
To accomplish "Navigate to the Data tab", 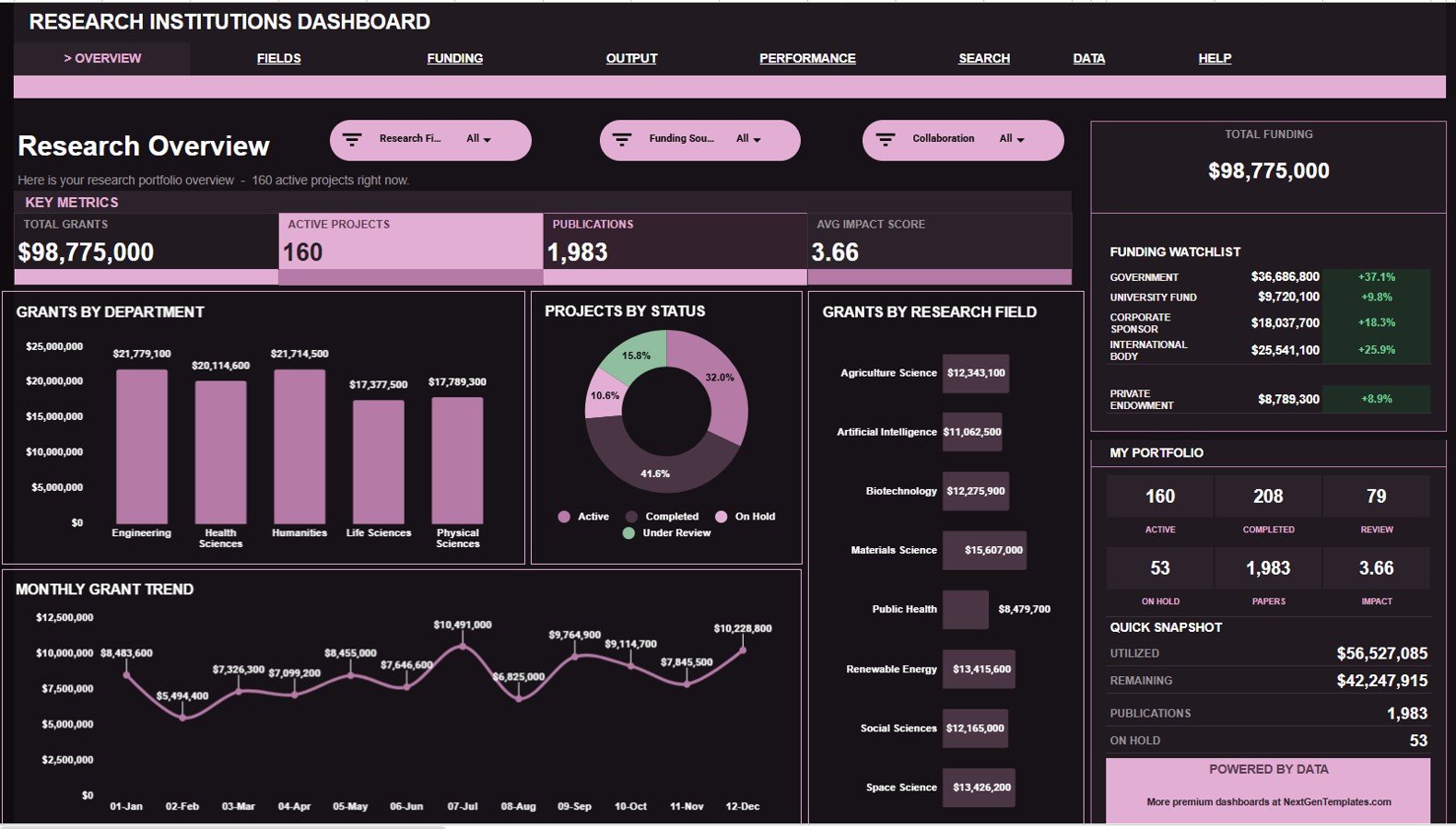I will 1088,58.
